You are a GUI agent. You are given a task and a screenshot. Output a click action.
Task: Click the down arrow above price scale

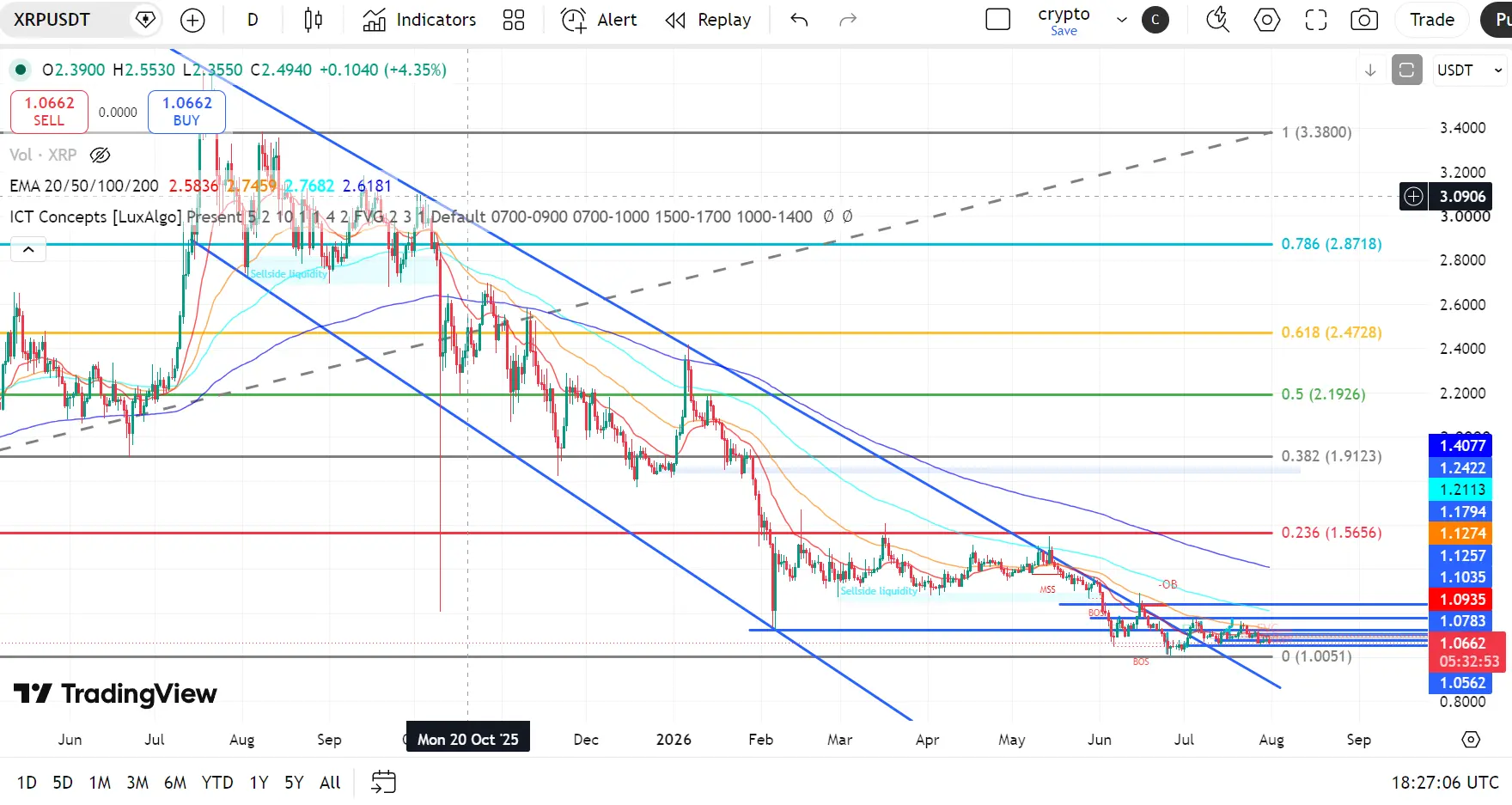pos(1370,70)
